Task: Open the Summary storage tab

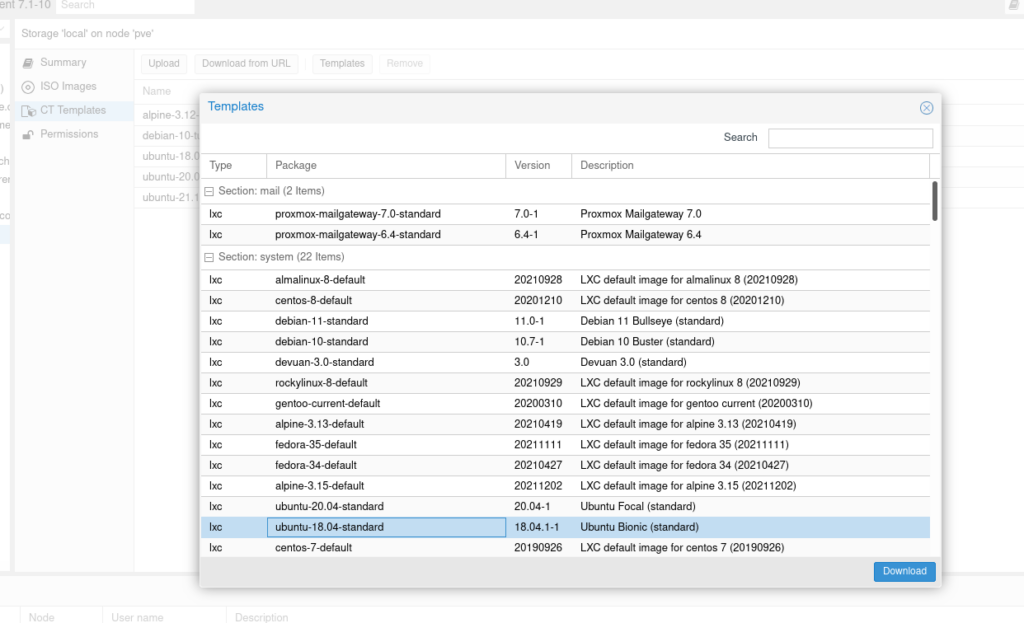Action: (x=63, y=63)
